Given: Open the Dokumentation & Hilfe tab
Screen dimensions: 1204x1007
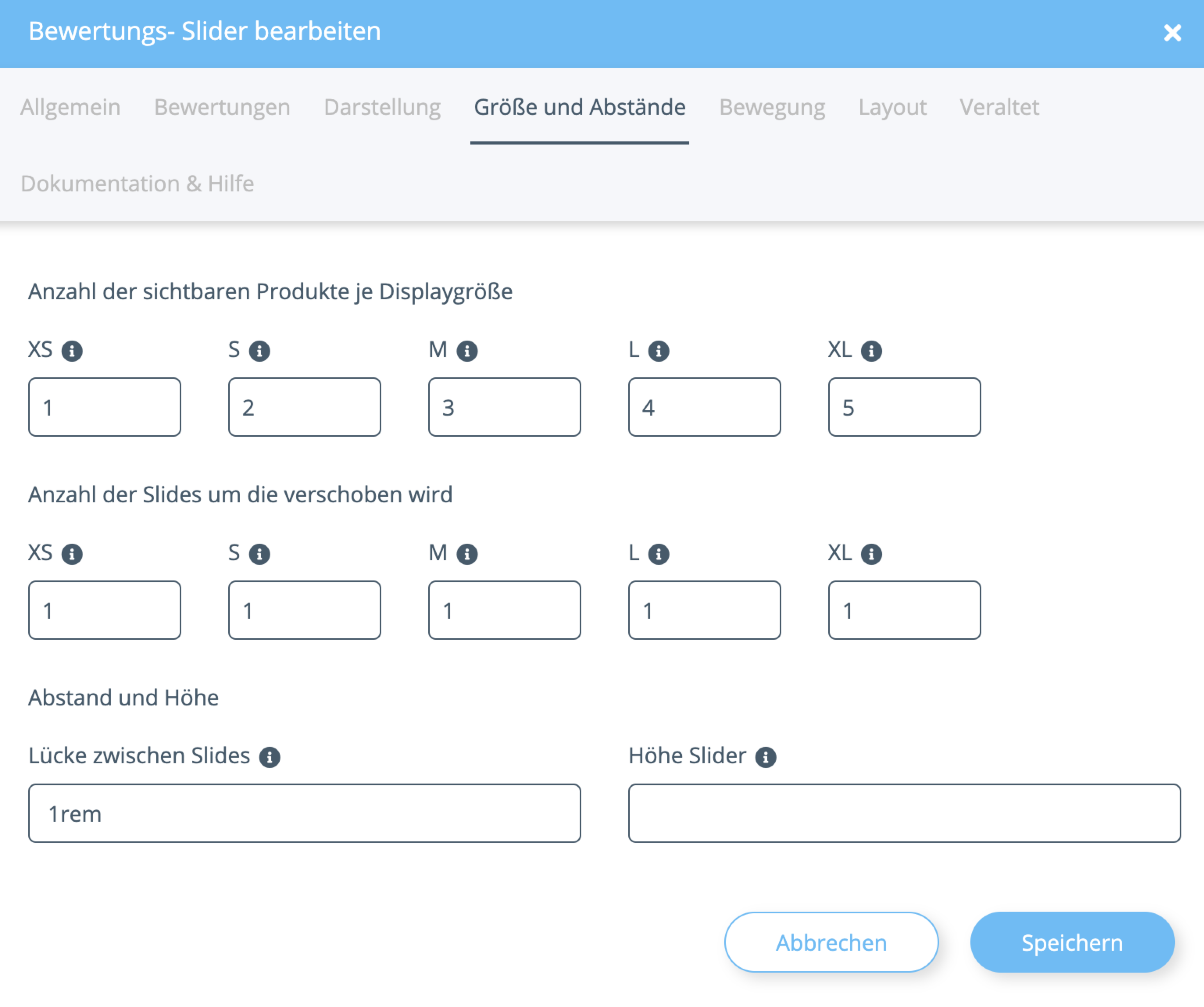Looking at the screenshot, I should click(x=137, y=184).
